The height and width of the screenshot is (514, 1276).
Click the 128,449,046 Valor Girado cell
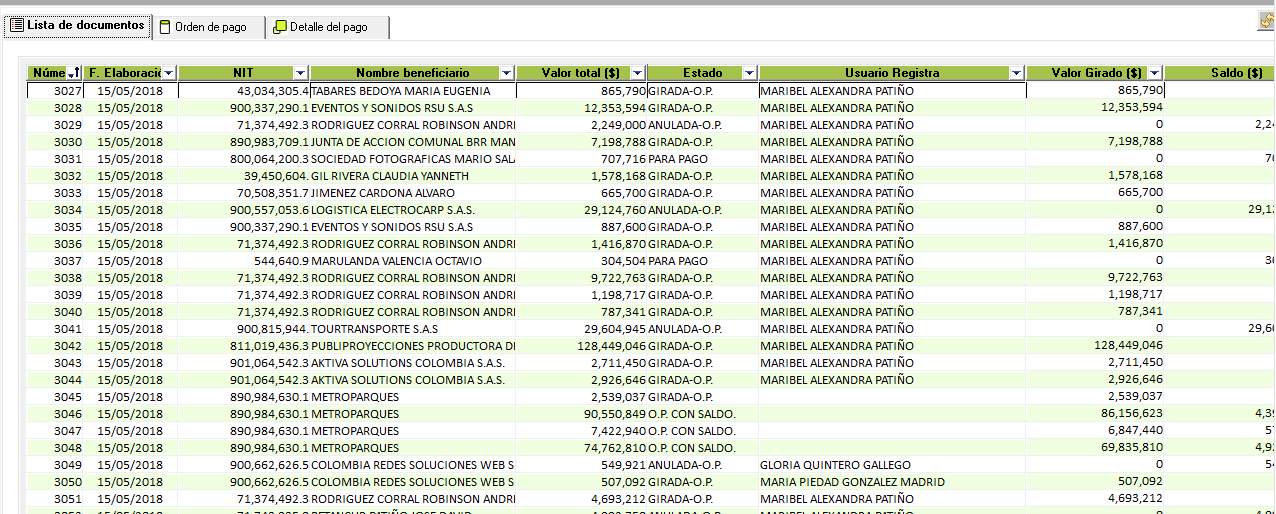[x=1120, y=346]
